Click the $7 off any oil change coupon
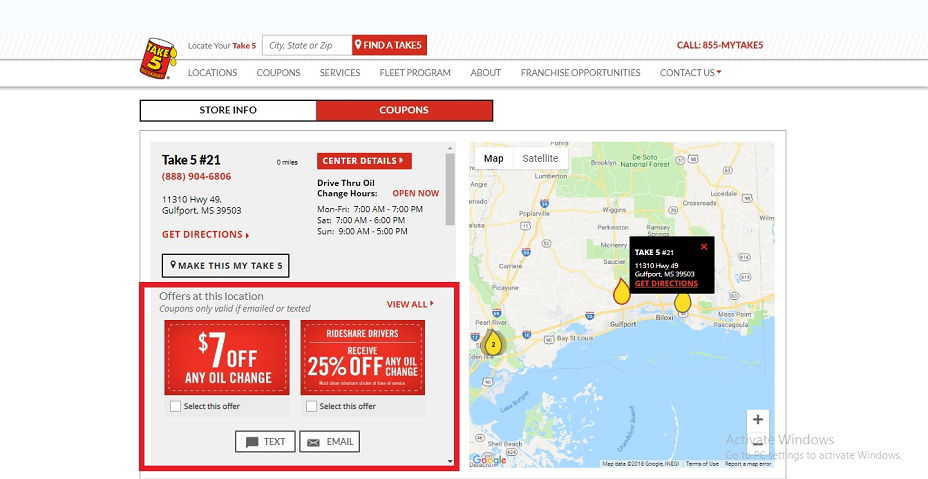This screenshot has width=928, height=479. [x=227, y=358]
